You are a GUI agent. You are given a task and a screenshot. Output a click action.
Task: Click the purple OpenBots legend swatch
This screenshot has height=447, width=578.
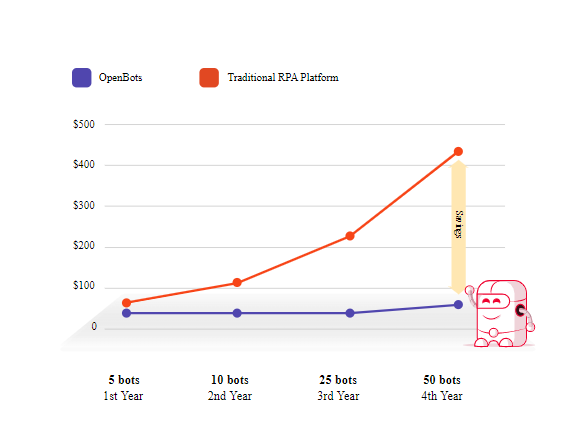[x=81, y=77]
